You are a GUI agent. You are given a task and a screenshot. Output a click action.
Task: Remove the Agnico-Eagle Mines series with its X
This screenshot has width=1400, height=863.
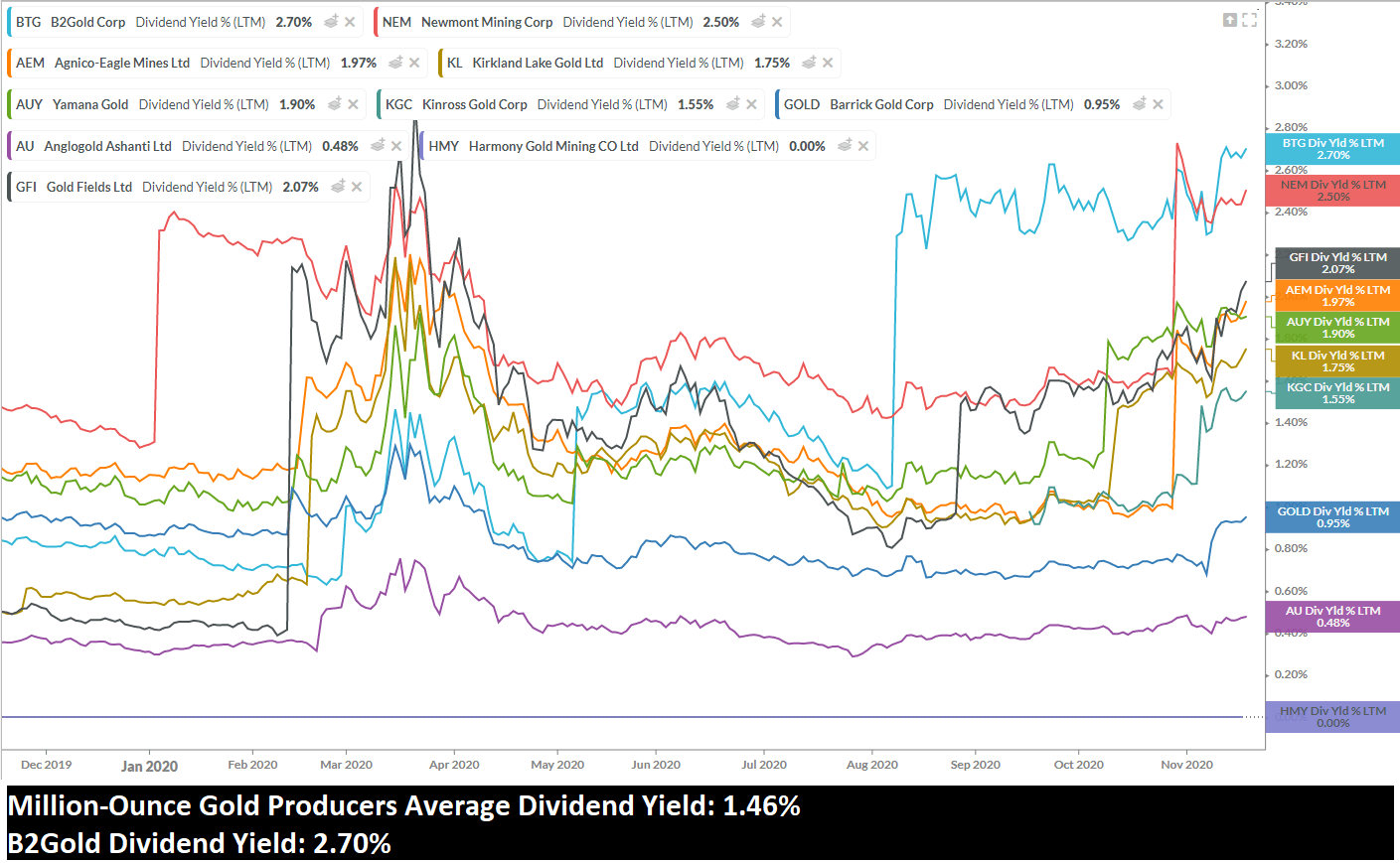[414, 63]
